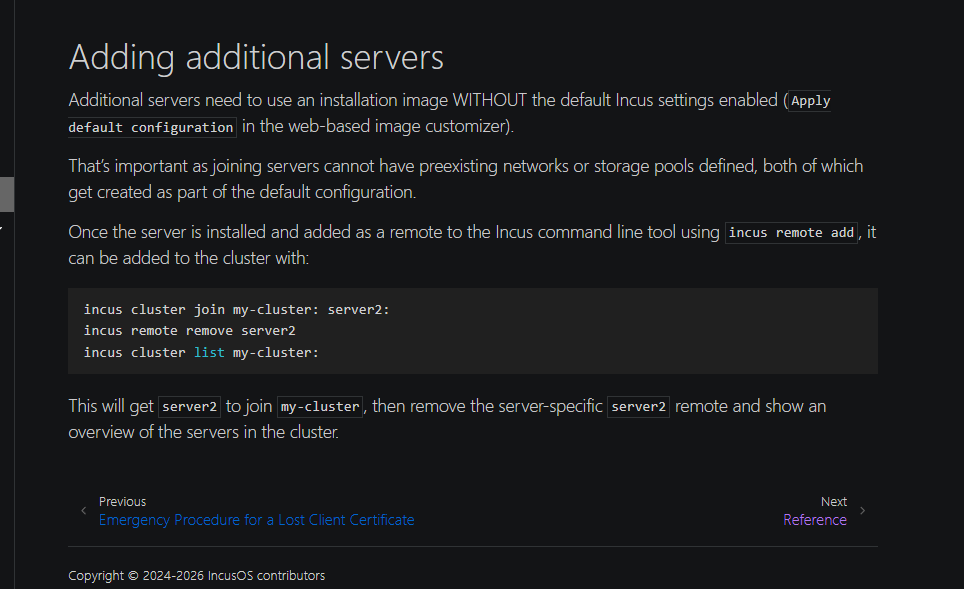This screenshot has width=964, height=589.
Task: Click the "default configuration" inline code fragment
Action: click(x=151, y=128)
